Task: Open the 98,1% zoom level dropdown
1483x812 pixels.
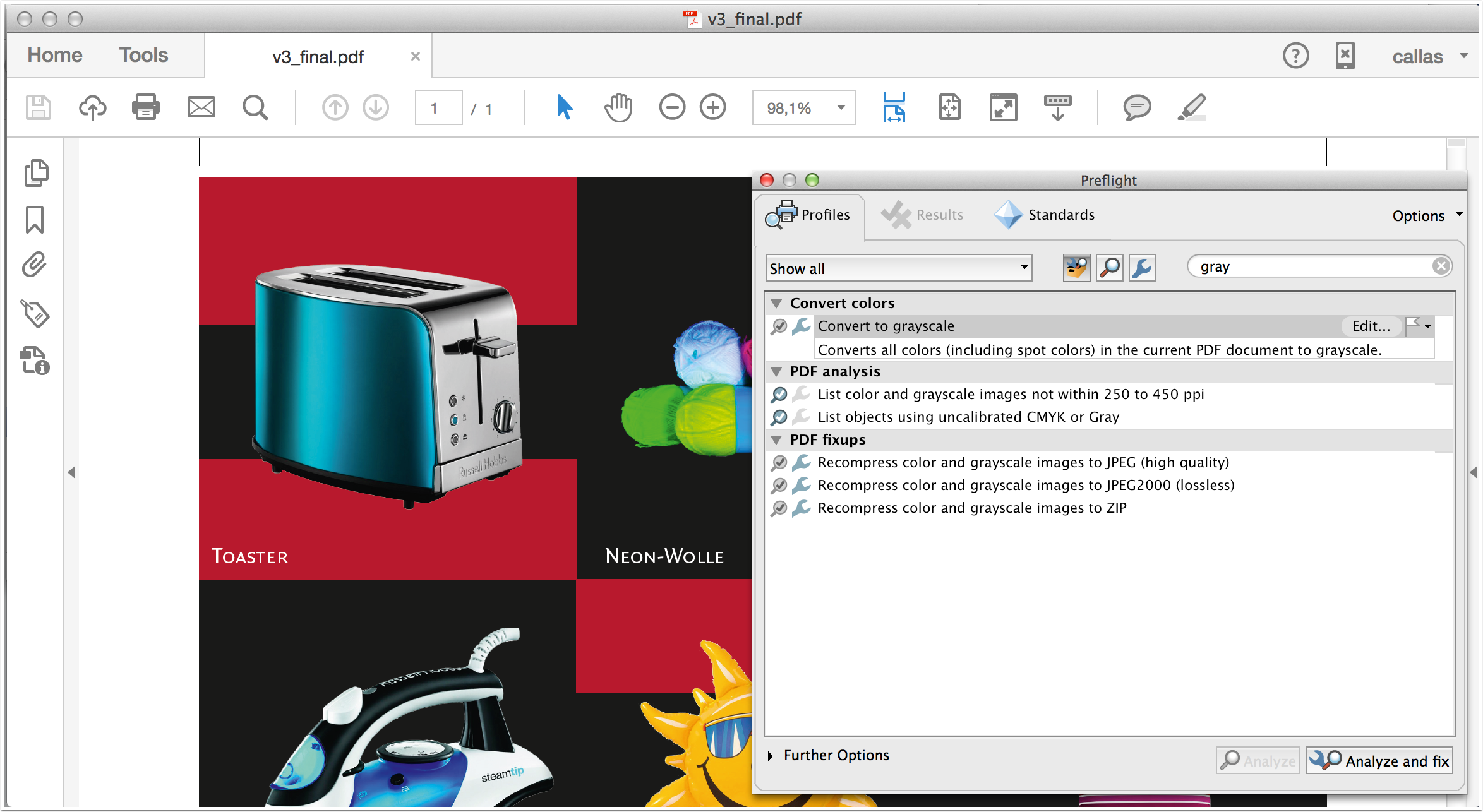Action: click(x=841, y=108)
